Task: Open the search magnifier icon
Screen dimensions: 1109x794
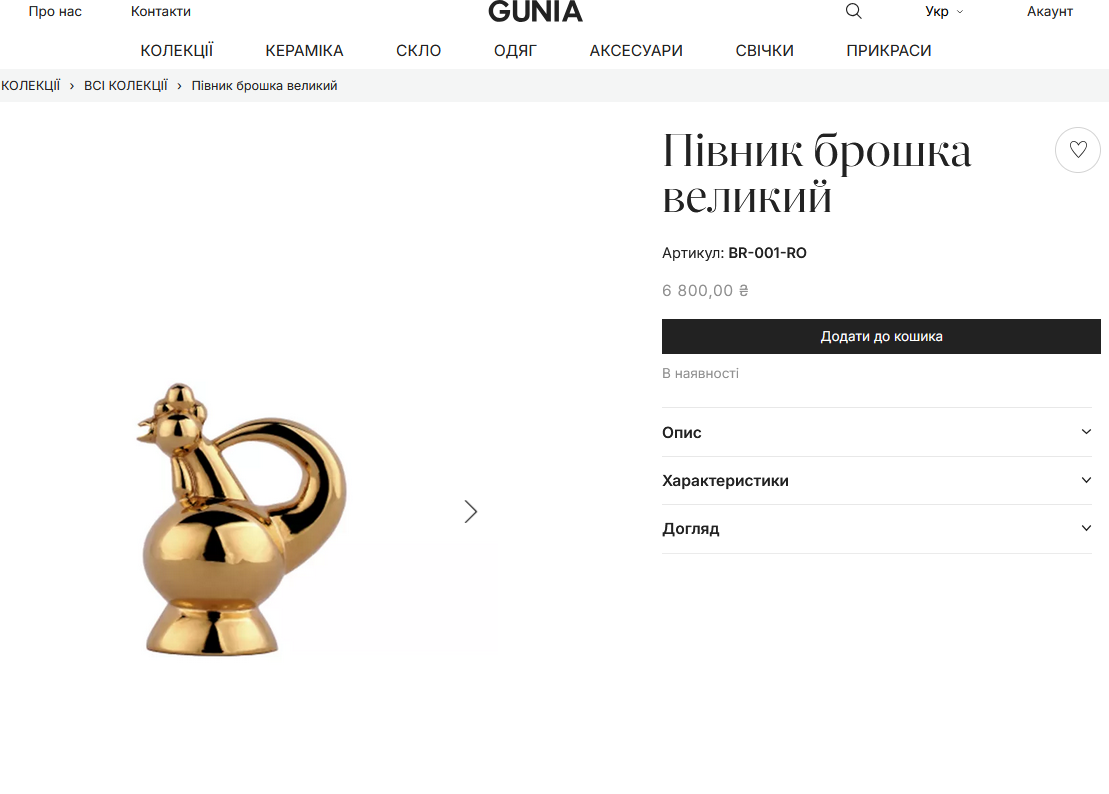Action: click(854, 11)
